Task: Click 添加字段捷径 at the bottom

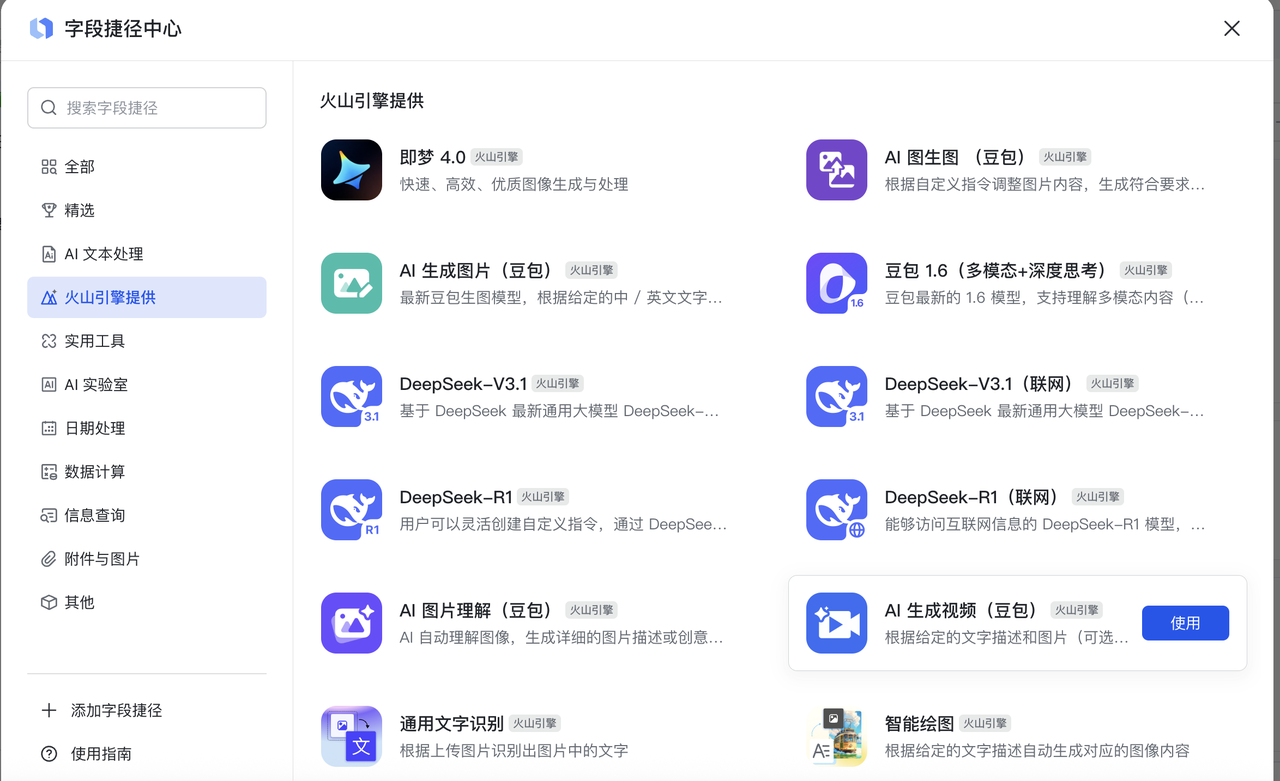Action: point(115,710)
